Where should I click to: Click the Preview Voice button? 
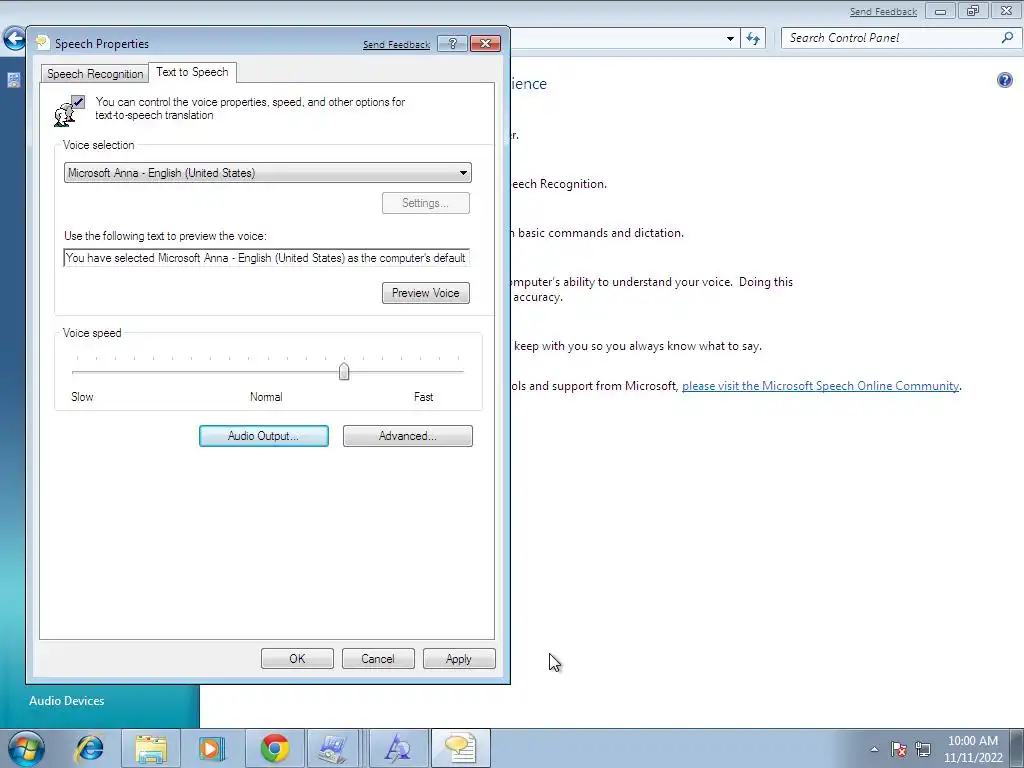click(425, 293)
